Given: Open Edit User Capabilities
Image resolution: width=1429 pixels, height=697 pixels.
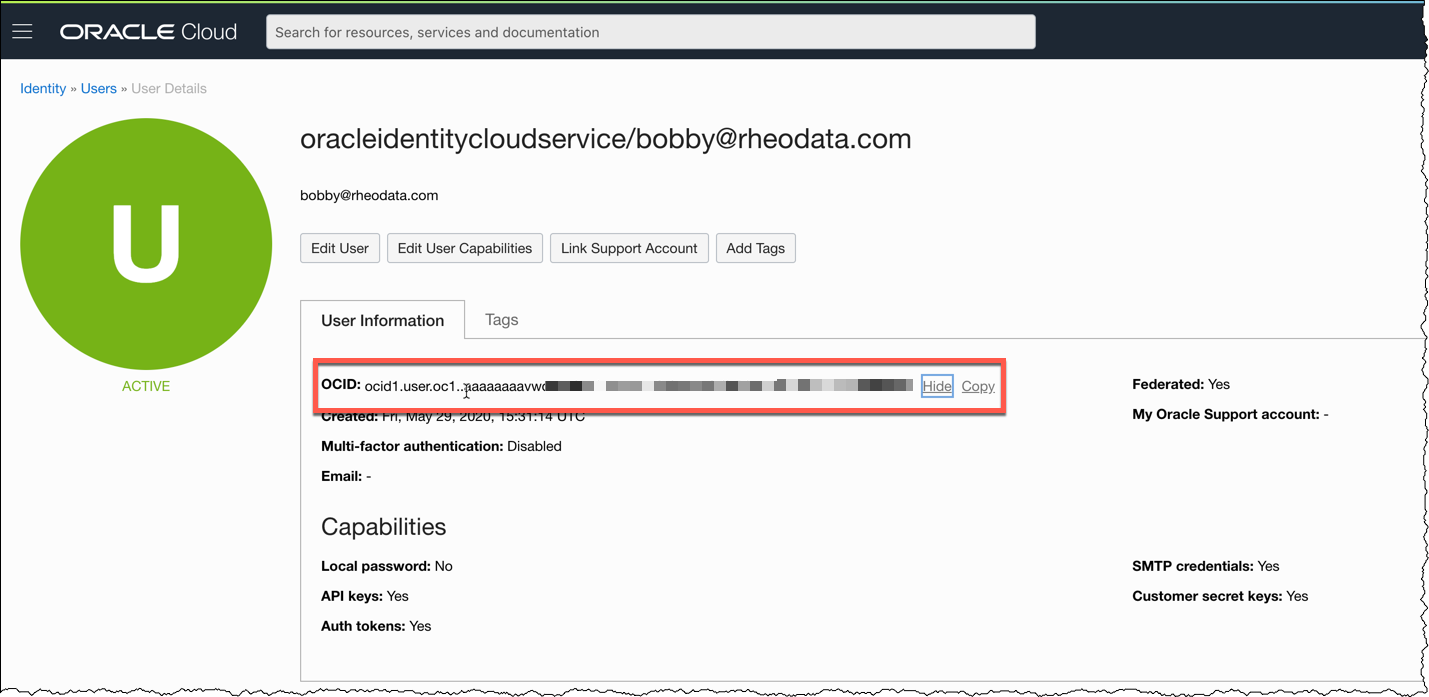Looking at the screenshot, I should pos(464,247).
